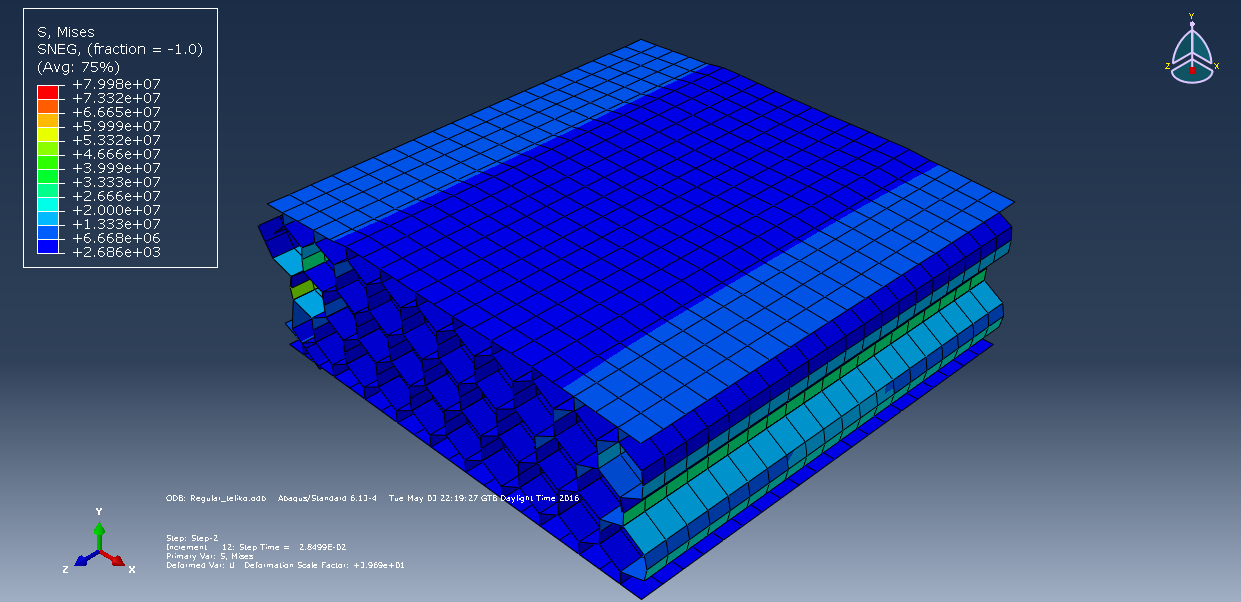The width and height of the screenshot is (1241, 602).
Task: Click the date stamp in the title block
Action: tap(484, 497)
